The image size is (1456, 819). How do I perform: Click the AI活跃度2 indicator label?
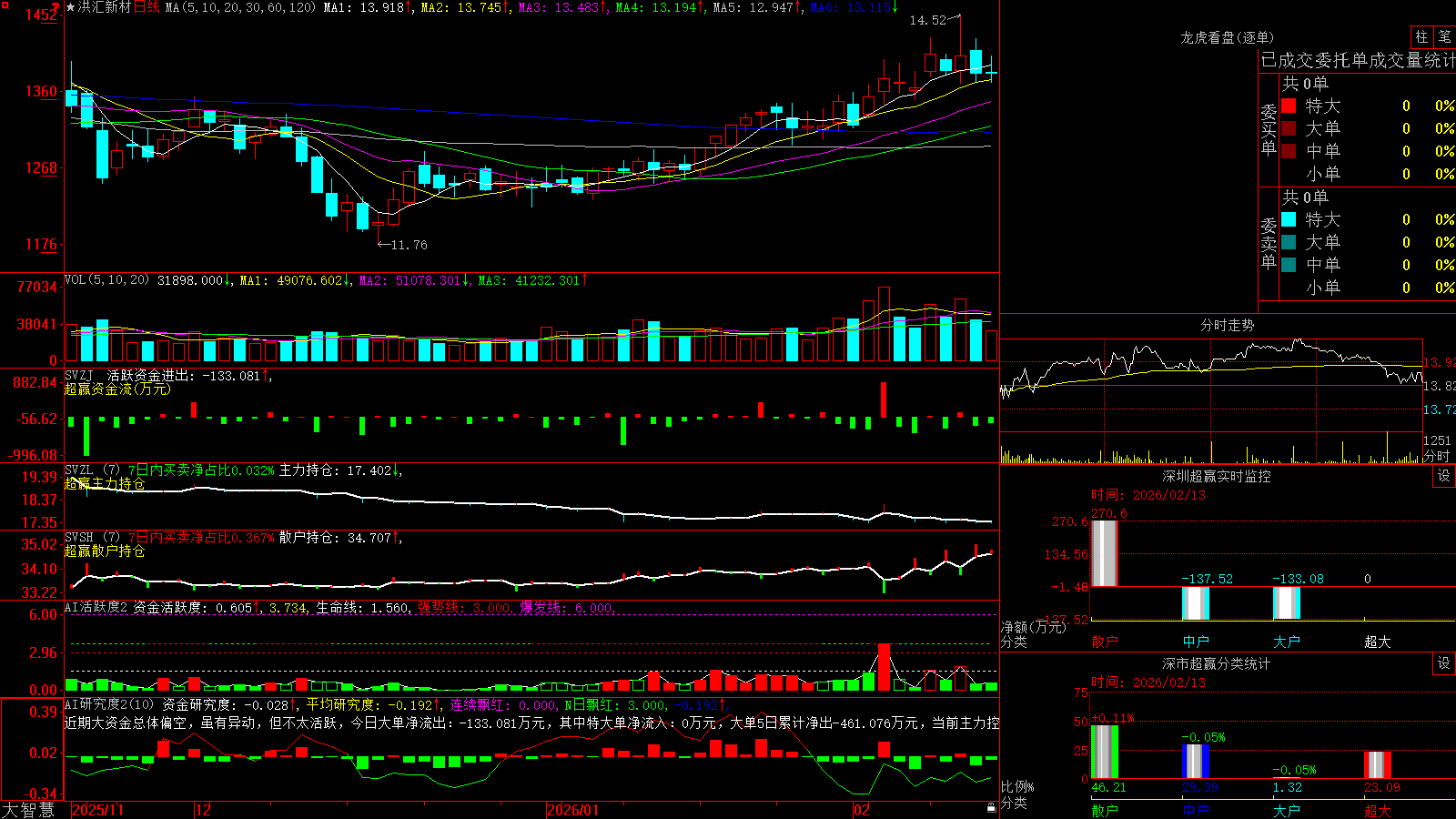pos(96,608)
